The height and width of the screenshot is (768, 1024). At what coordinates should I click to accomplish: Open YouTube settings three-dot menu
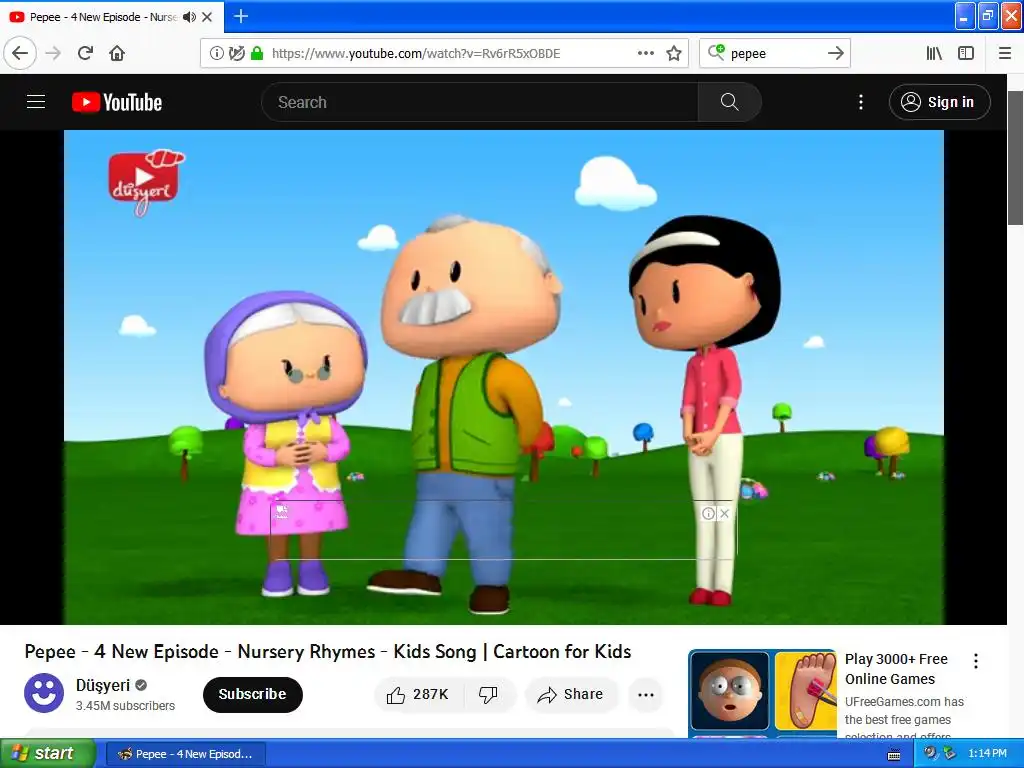861,102
